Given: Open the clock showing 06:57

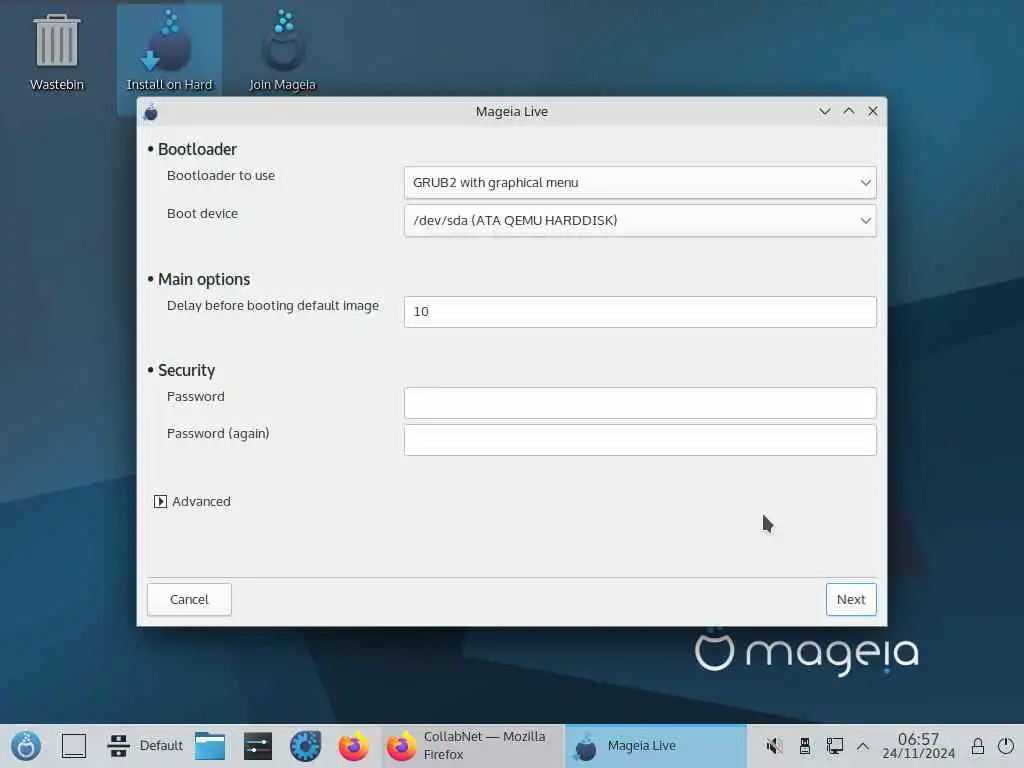Looking at the screenshot, I should (x=918, y=746).
